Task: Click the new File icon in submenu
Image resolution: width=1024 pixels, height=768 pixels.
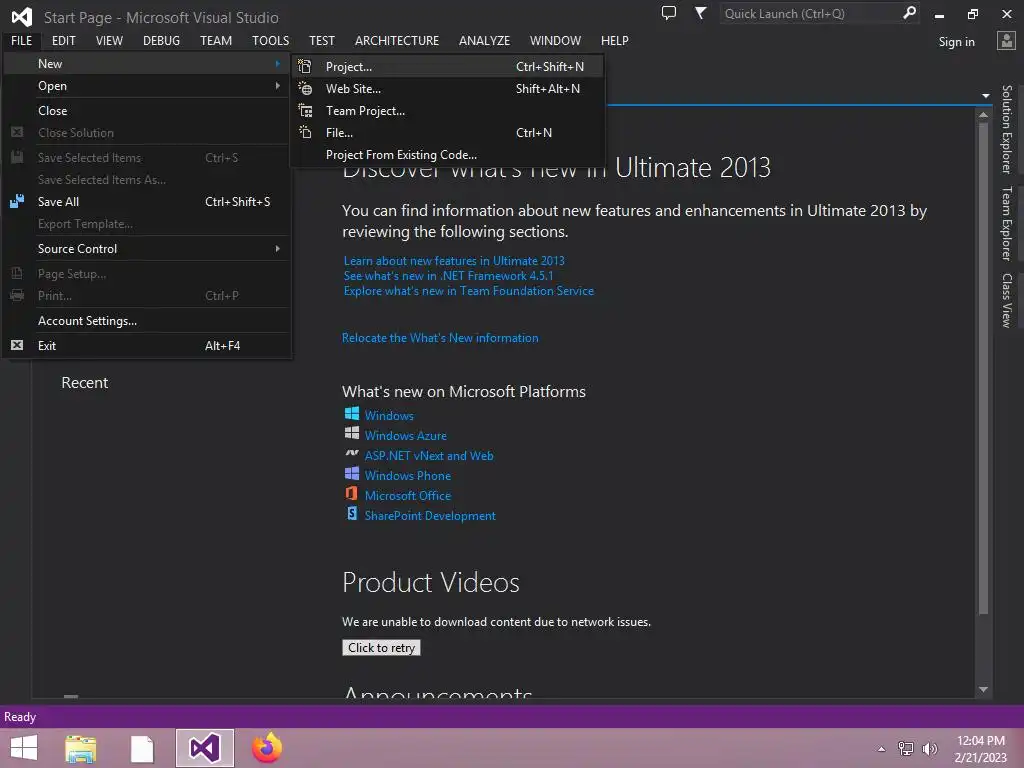Action: pos(305,133)
